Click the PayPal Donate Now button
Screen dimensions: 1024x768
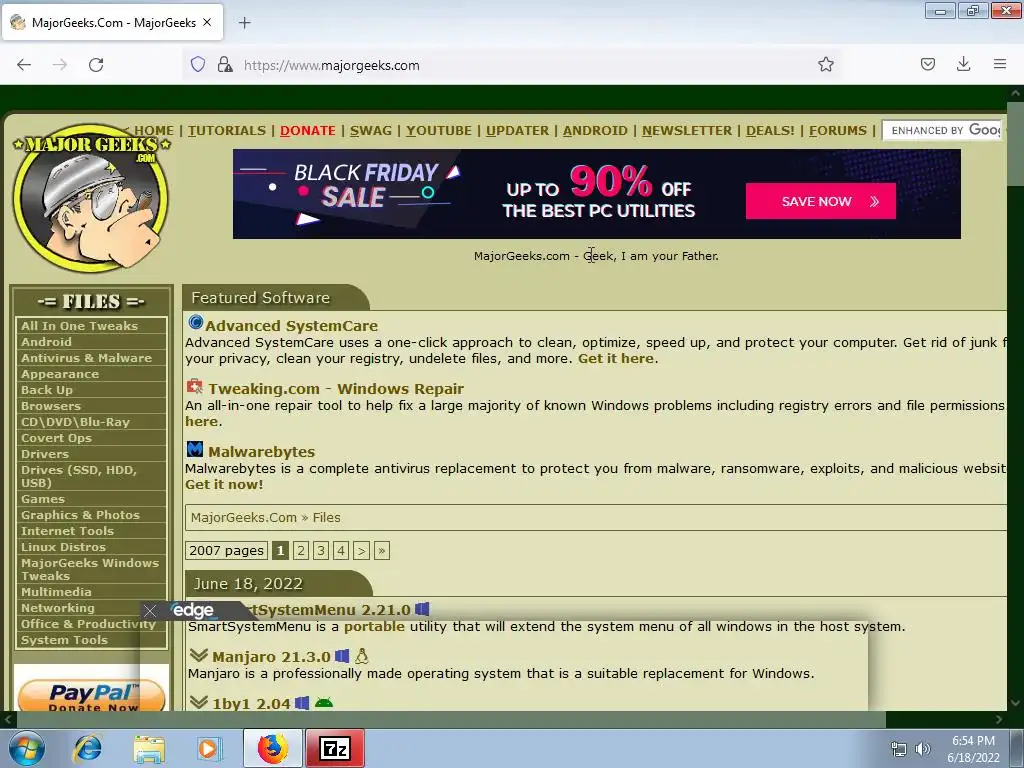coord(91,695)
